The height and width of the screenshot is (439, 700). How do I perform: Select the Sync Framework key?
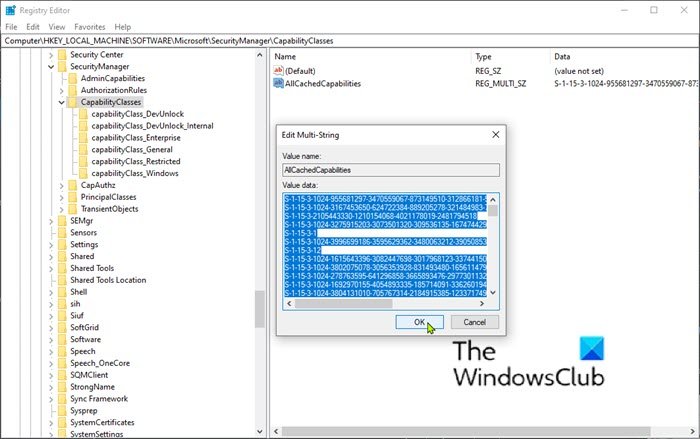click(x=99, y=399)
